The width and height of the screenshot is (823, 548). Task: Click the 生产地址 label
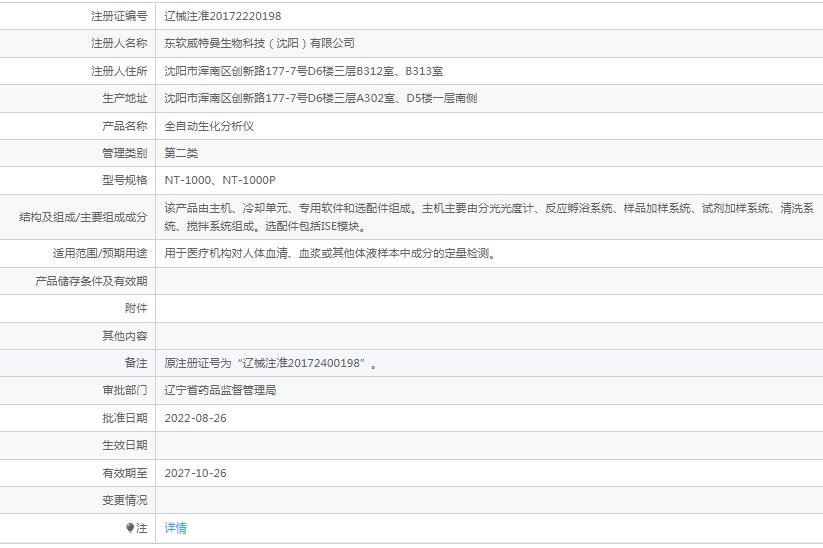click(x=125, y=98)
